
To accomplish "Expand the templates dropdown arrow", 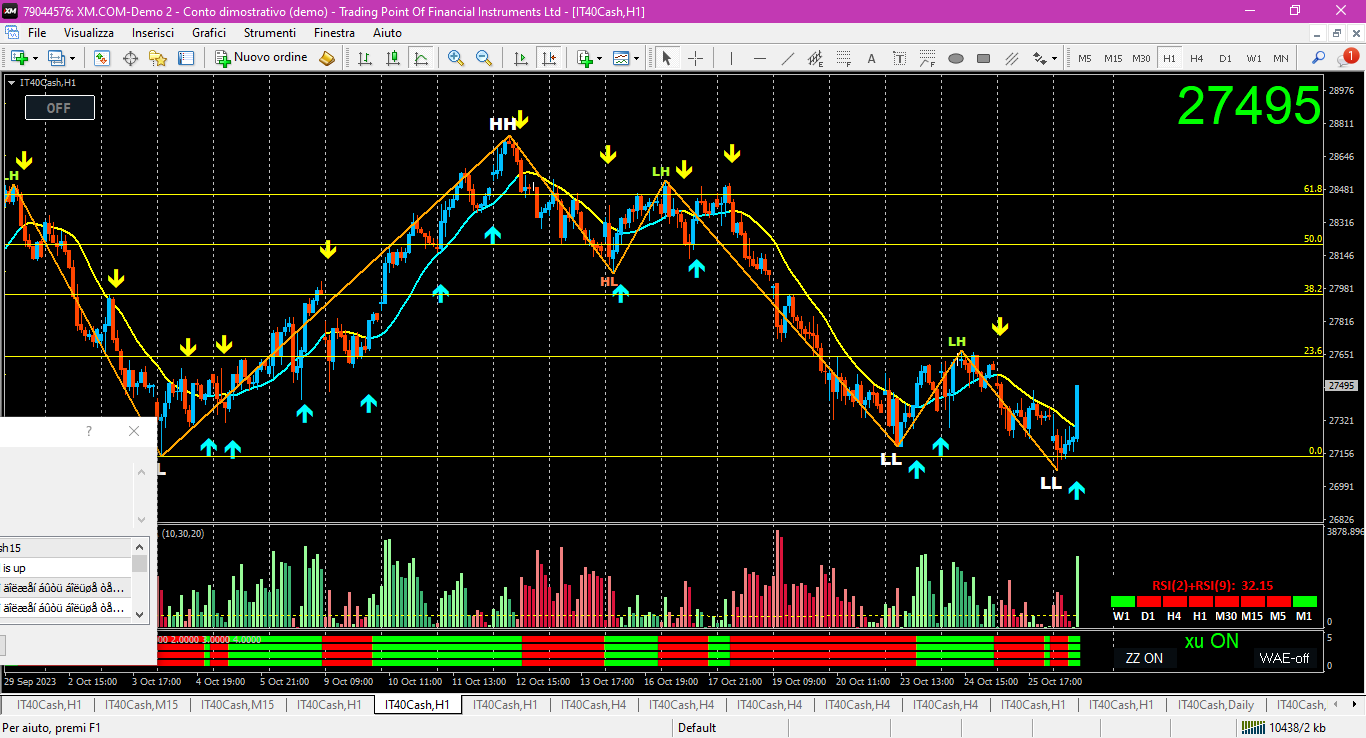I will [637, 59].
